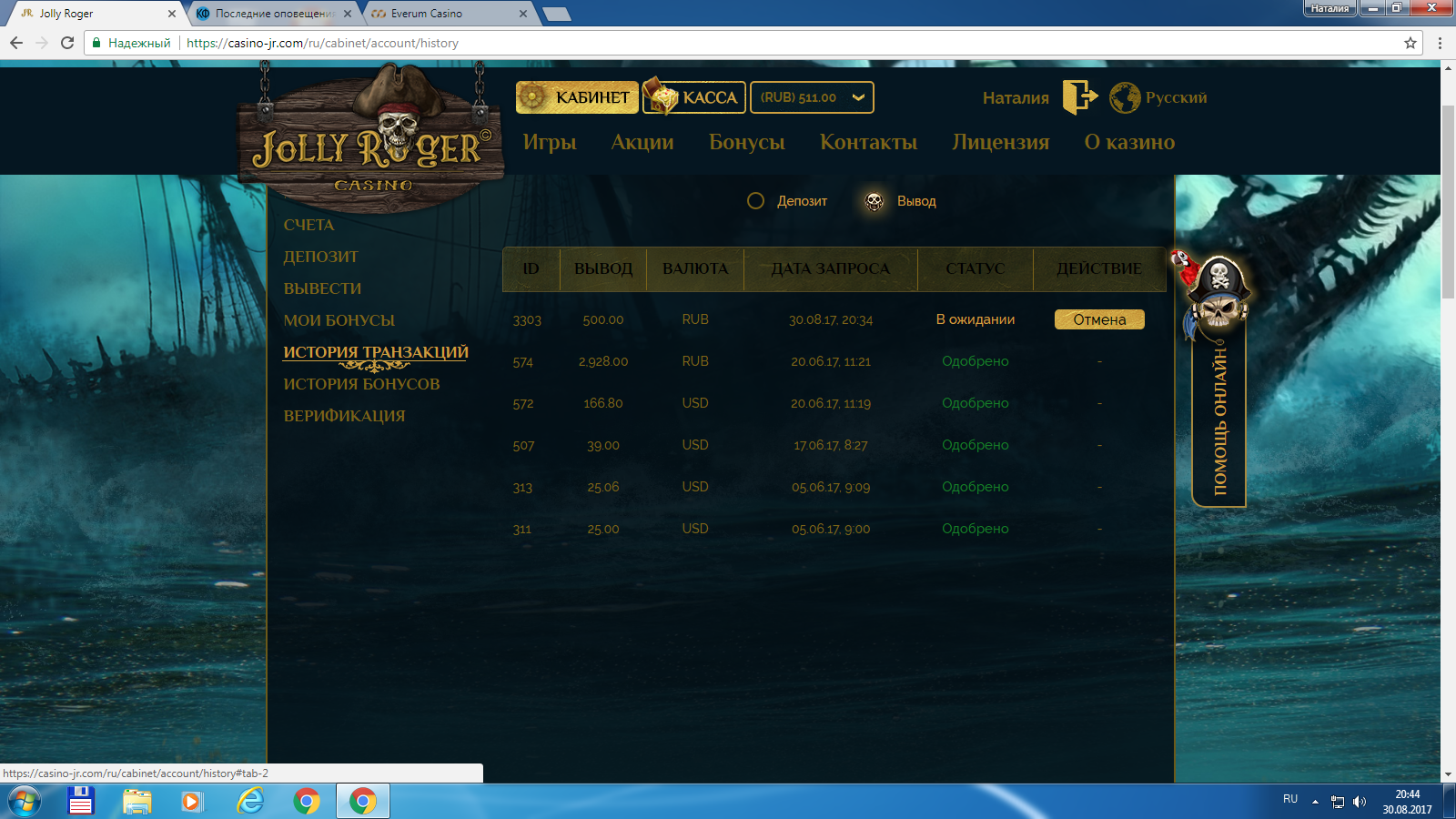Click the КАССА button
The height and width of the screenshot is (819, 1456).
(x=694, y=97)
